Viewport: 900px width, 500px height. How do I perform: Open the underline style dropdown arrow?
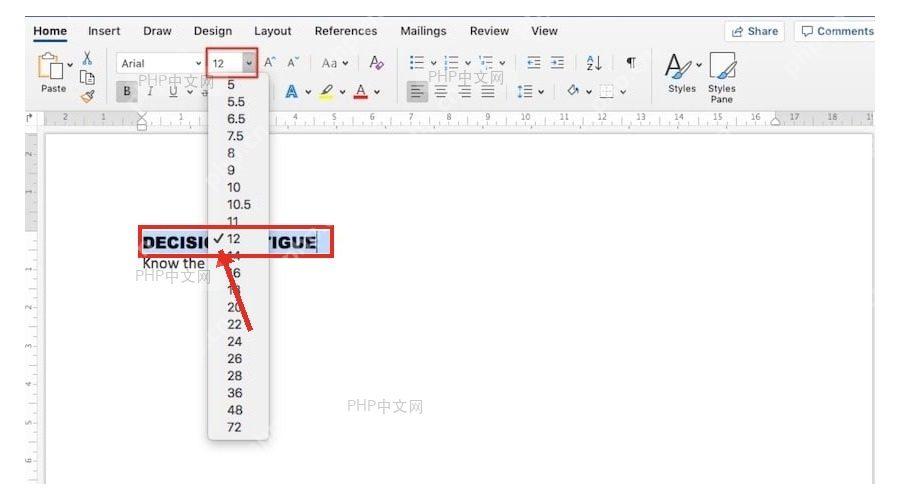(189, 92)
